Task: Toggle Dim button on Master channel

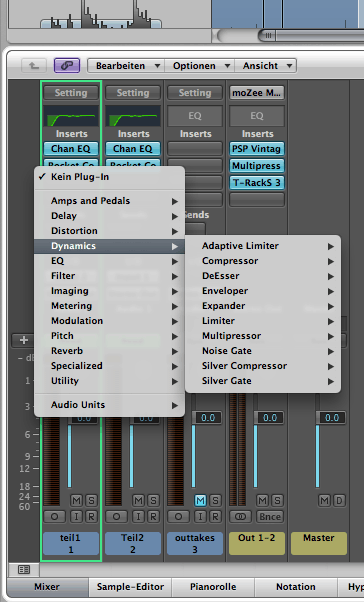Action: tap(339, 500)
